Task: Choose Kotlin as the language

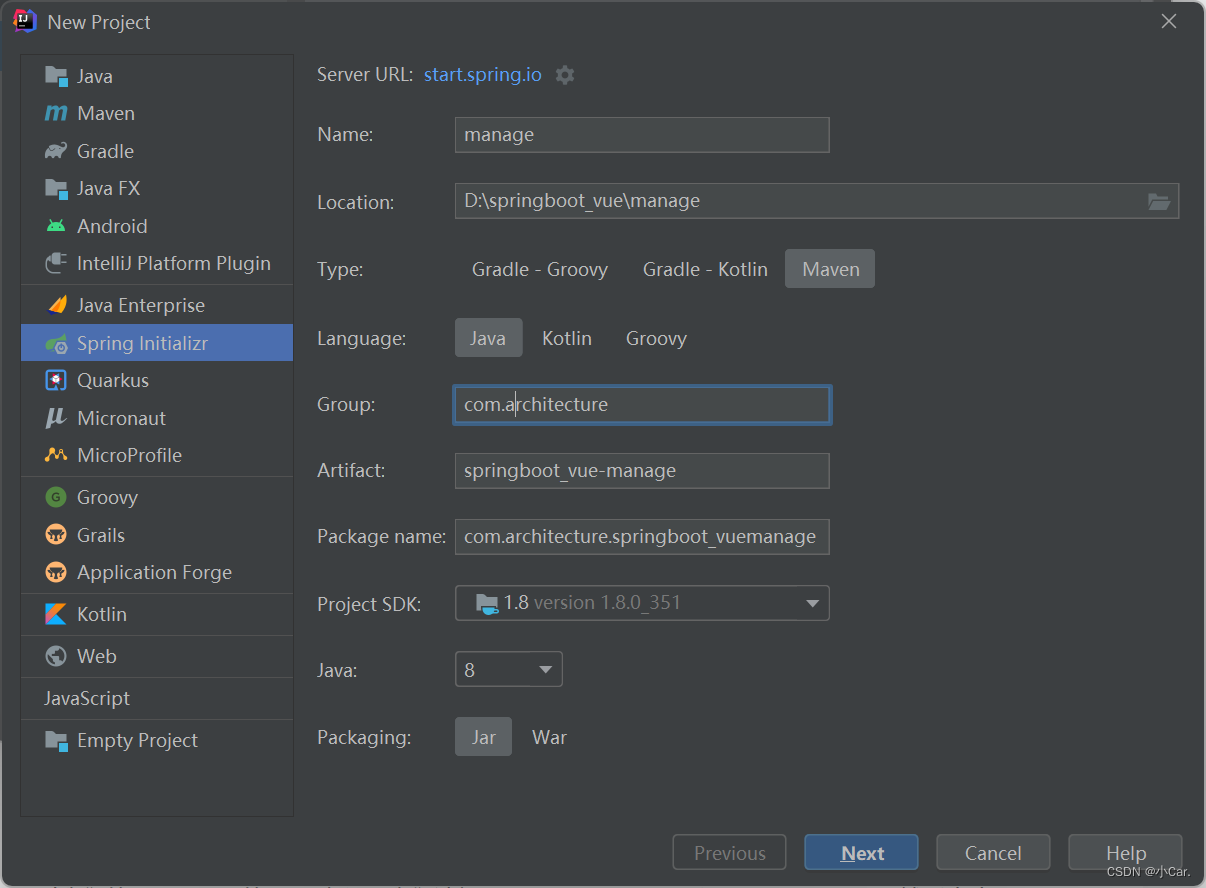Action: pos(567,338)
